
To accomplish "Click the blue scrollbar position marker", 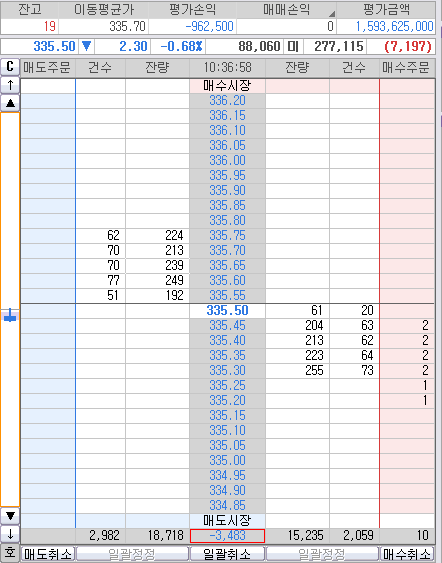I will (x=10, y=316).
